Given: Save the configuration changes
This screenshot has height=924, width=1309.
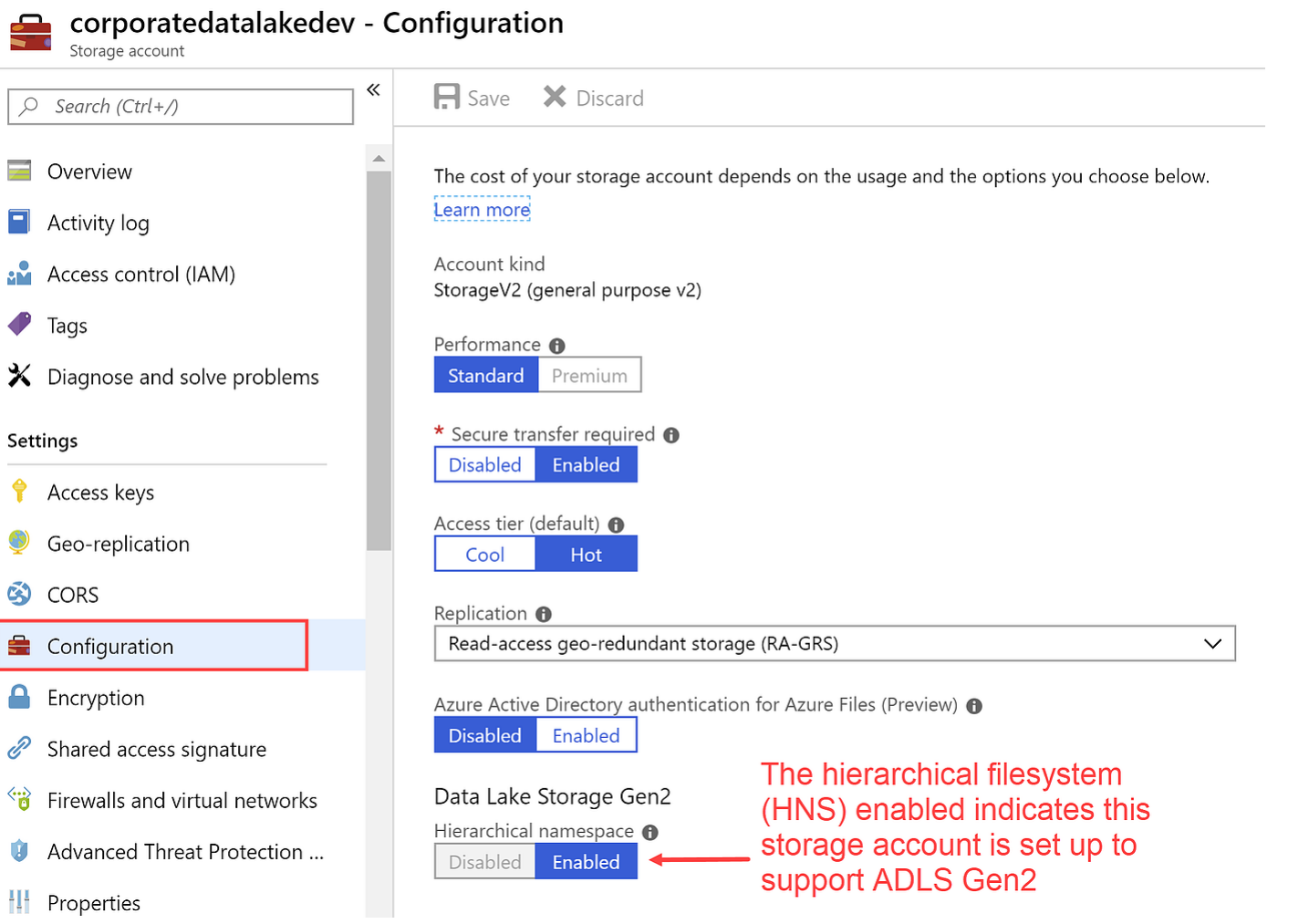Looking at the screenshot, I should coord(472,98).
